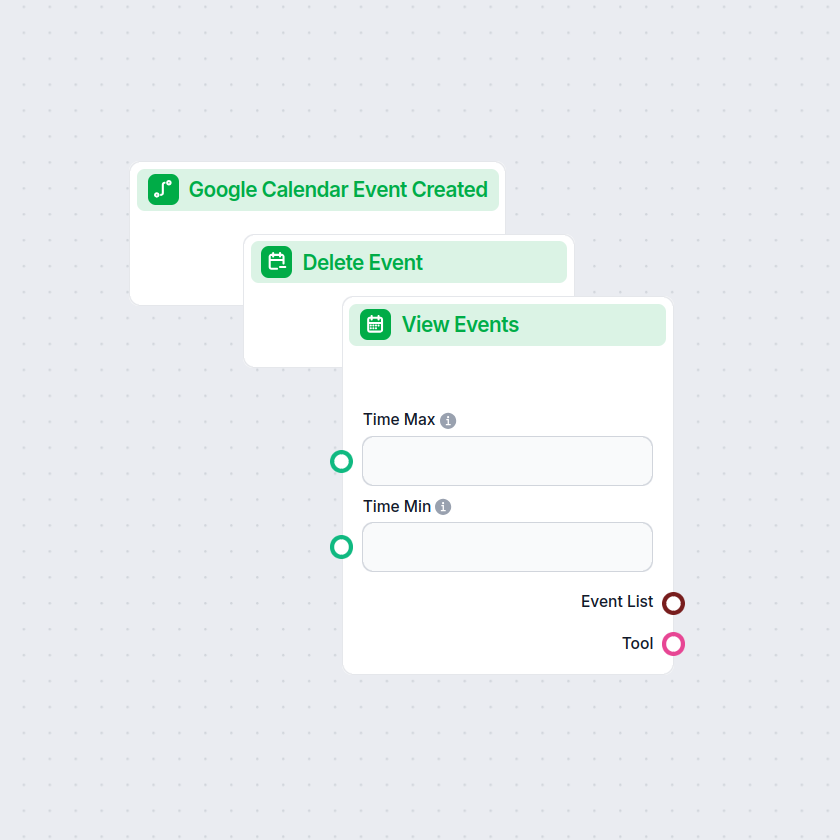Viewport: 840px width, 840px height.
Task: Select the View Events node header
Action: (x=507, y=324)
